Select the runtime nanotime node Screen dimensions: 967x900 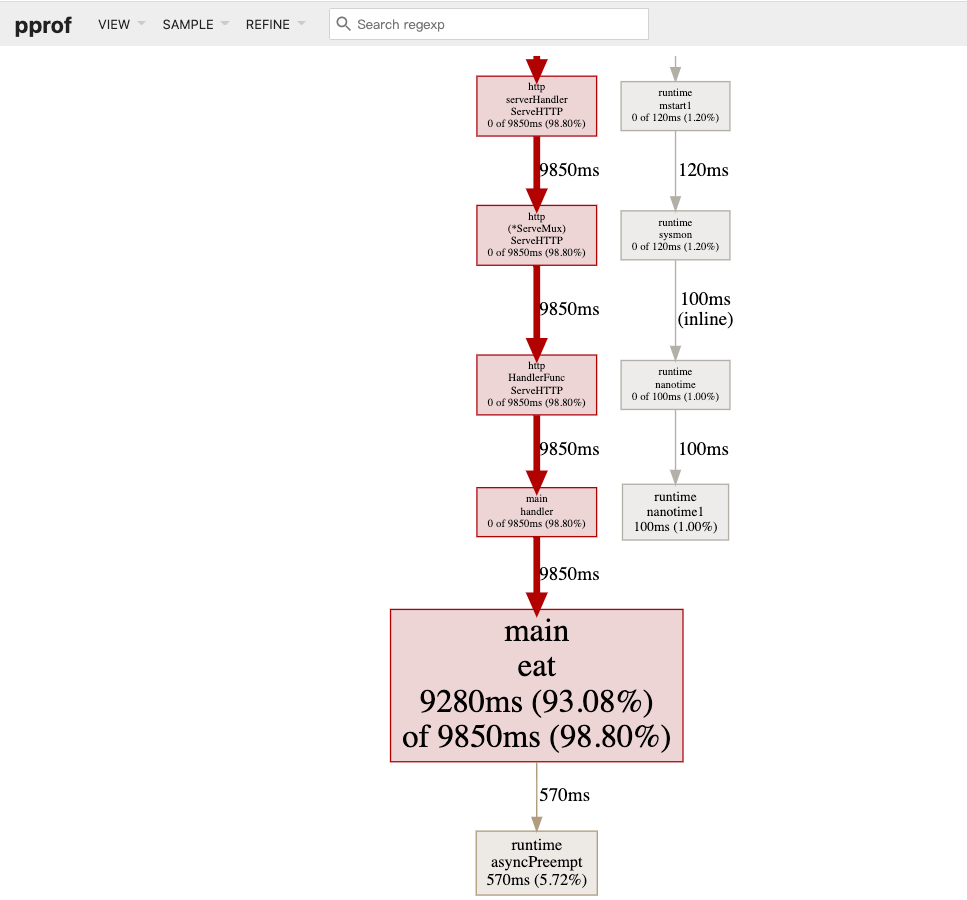675,385
